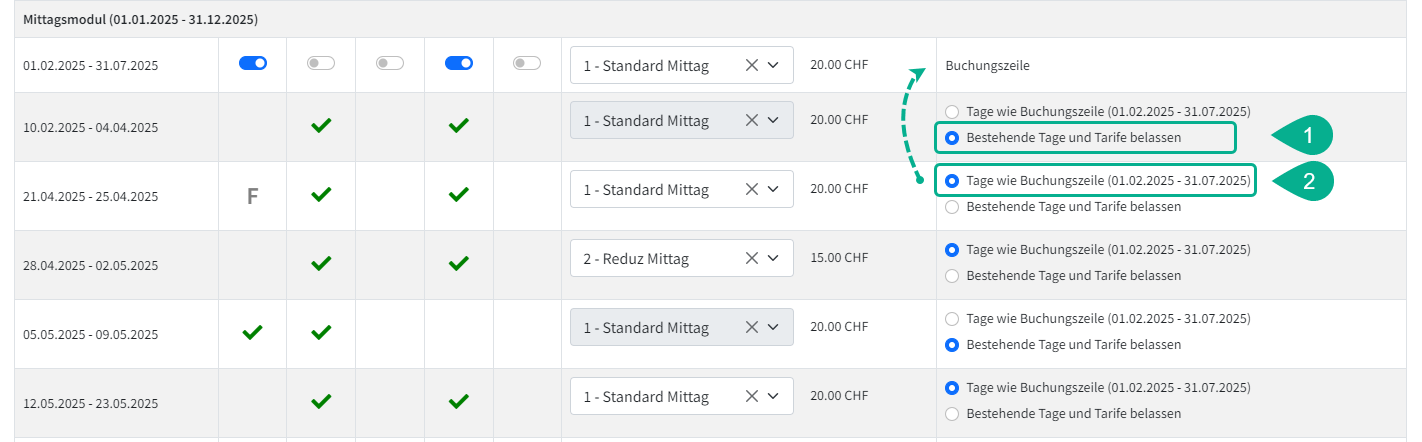Screen dimensions: 1422x442
Task: Open tariff dropdown arrow in 01.02.2025 booking row
Action: pos(772,66)
